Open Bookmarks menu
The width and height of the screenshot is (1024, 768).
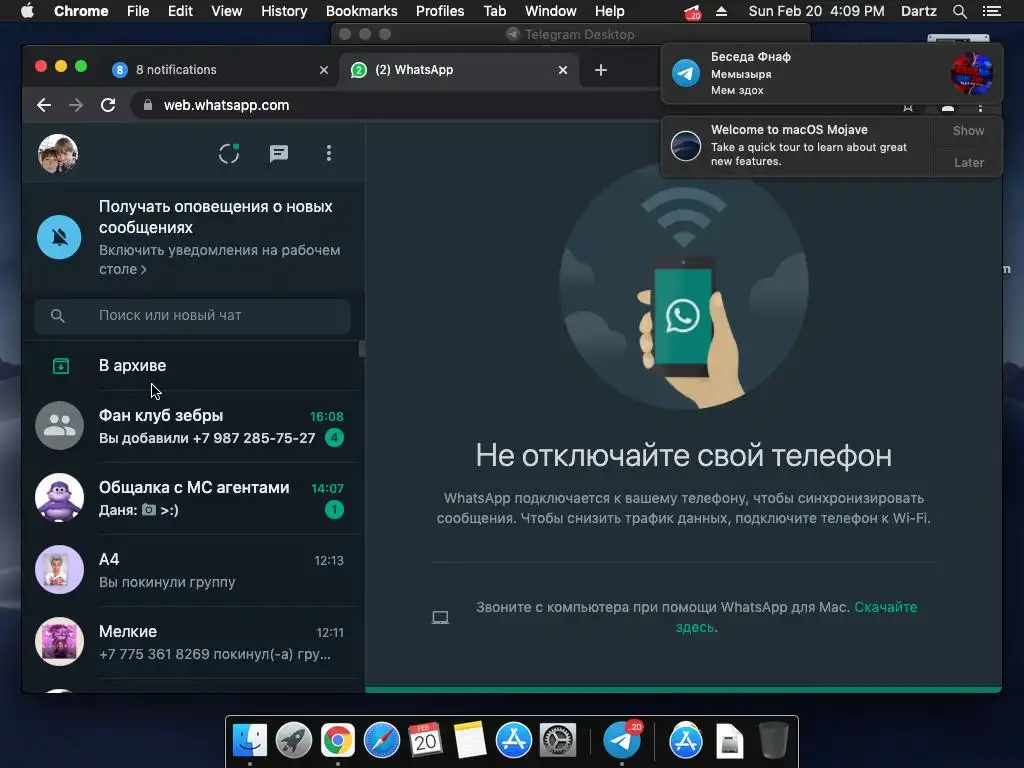coord(362,11)
